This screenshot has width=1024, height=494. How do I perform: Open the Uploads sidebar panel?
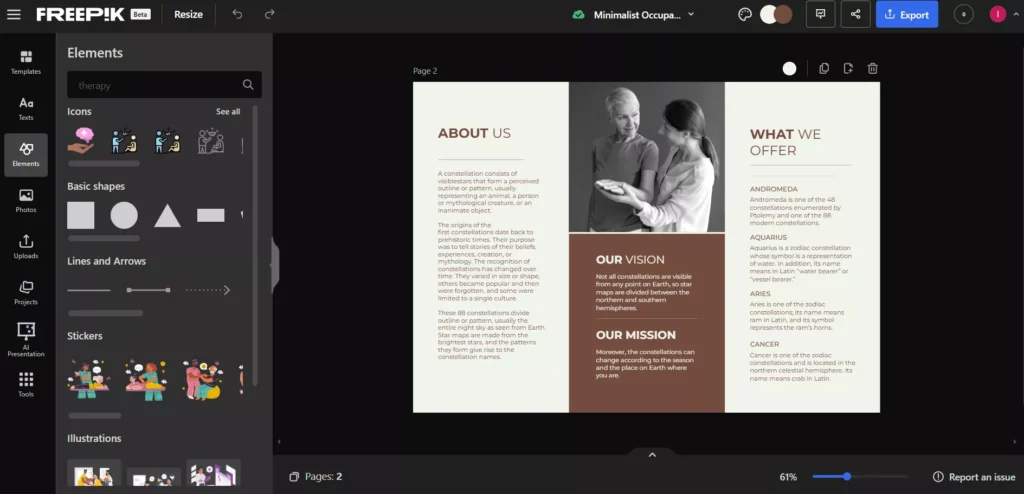coord(26,247)
